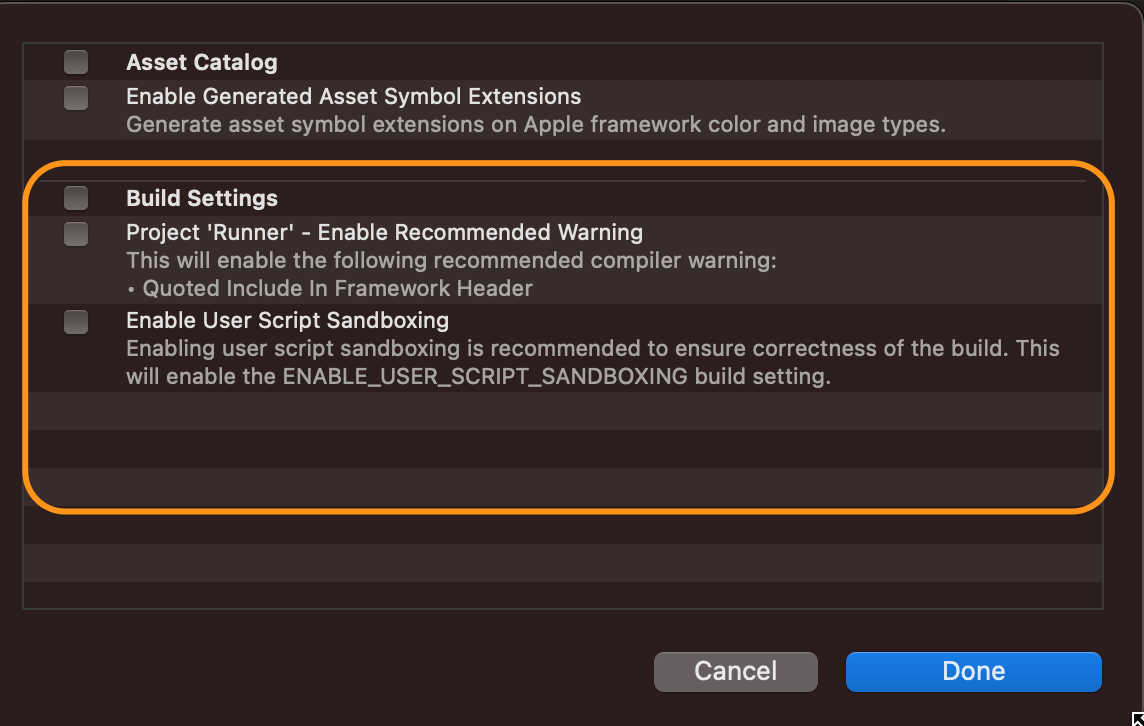Select the Enable User Script Sandboxing row

(400, 321)
